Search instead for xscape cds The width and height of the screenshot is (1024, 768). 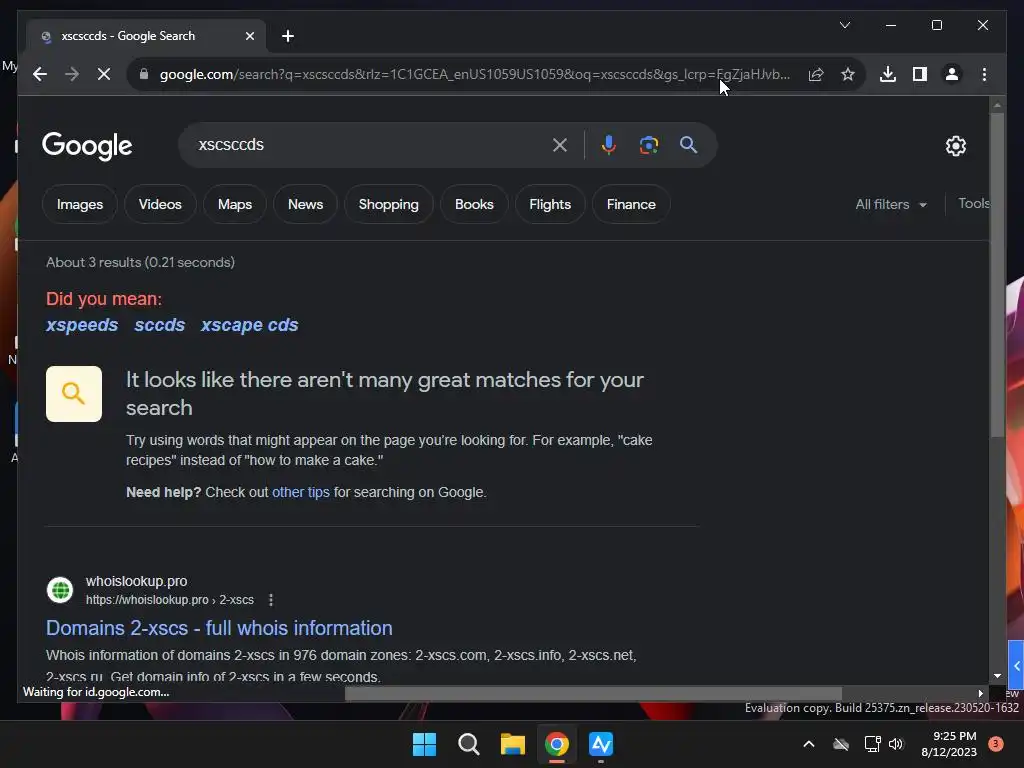249,325
